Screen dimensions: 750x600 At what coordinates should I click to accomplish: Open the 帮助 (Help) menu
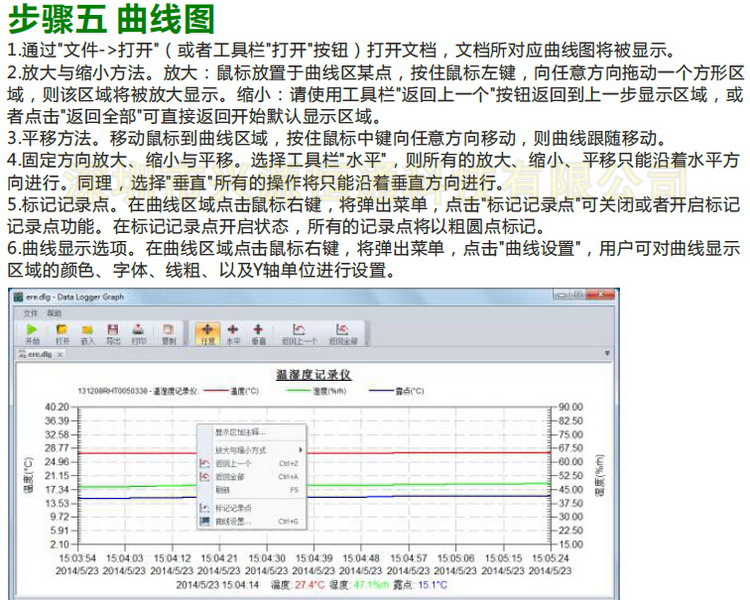54,313
